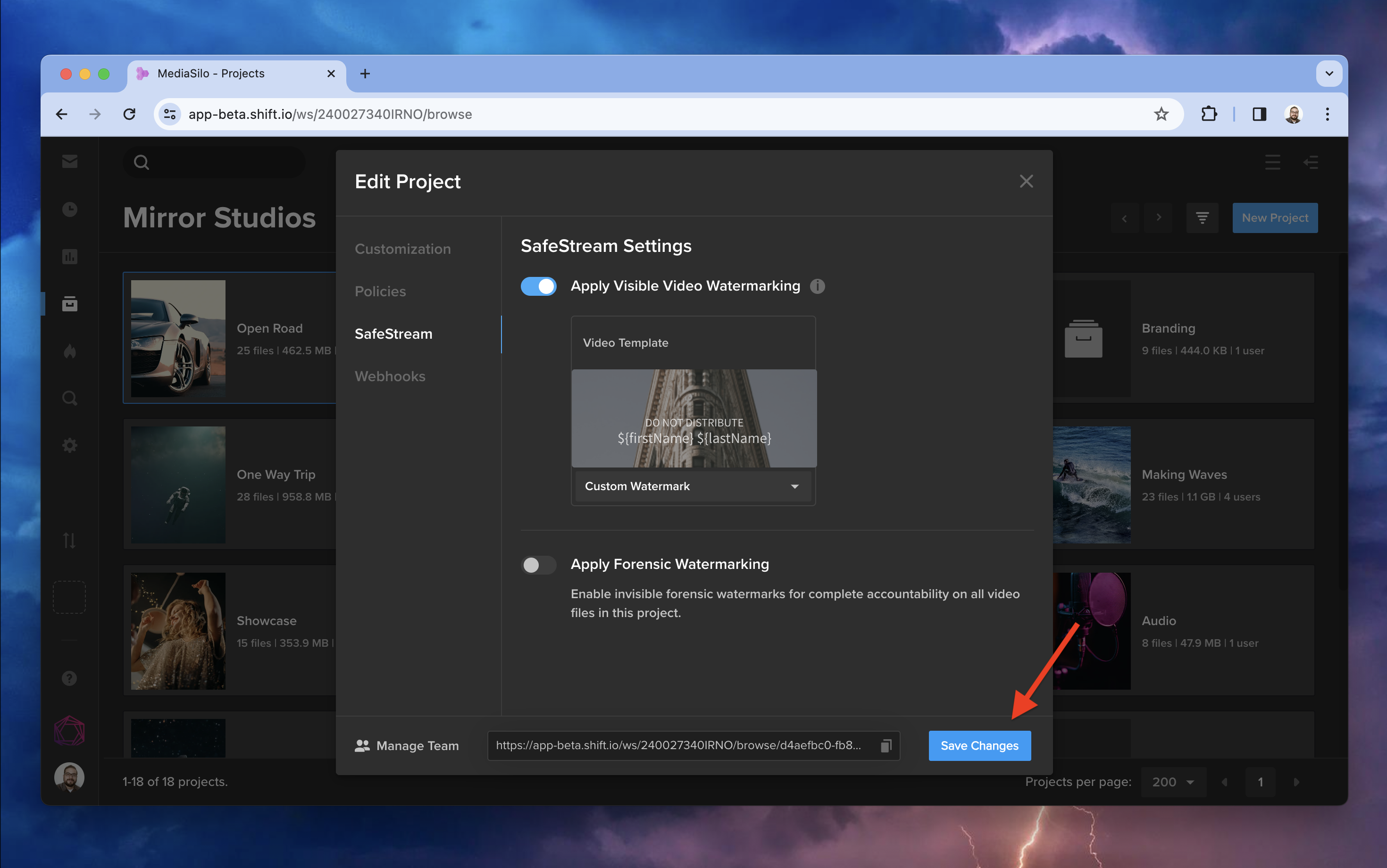Open the Audio project card

(1183, 630)
